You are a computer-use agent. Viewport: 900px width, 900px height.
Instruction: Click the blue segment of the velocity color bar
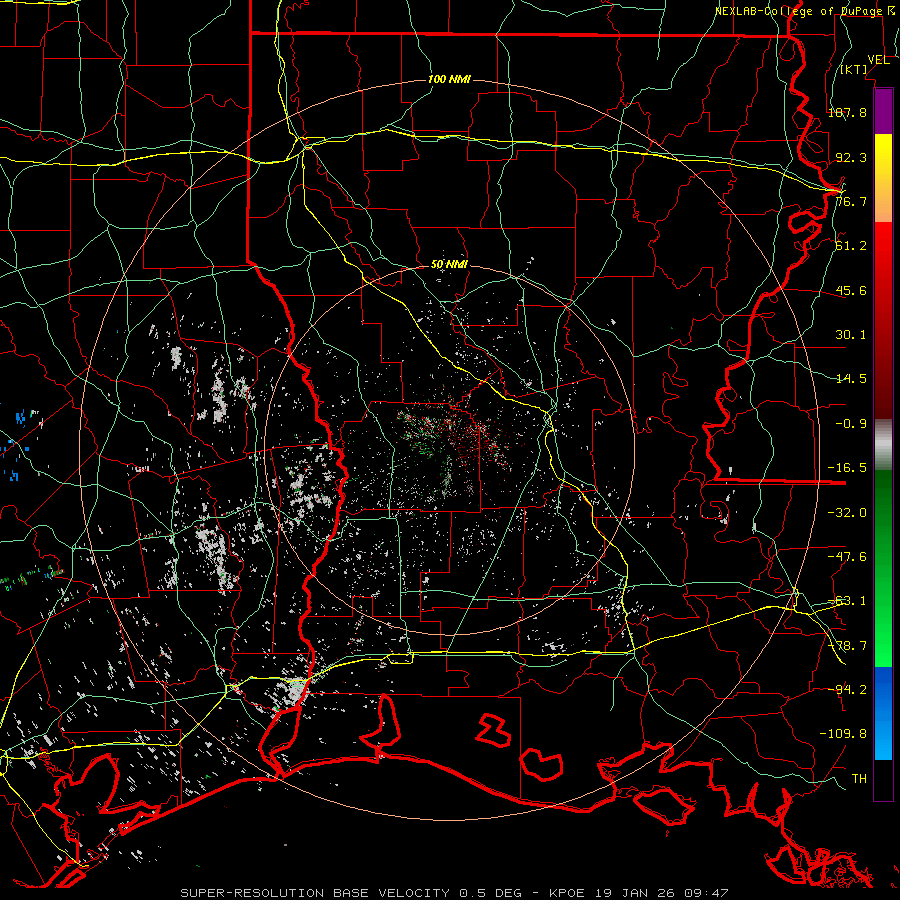883,713
